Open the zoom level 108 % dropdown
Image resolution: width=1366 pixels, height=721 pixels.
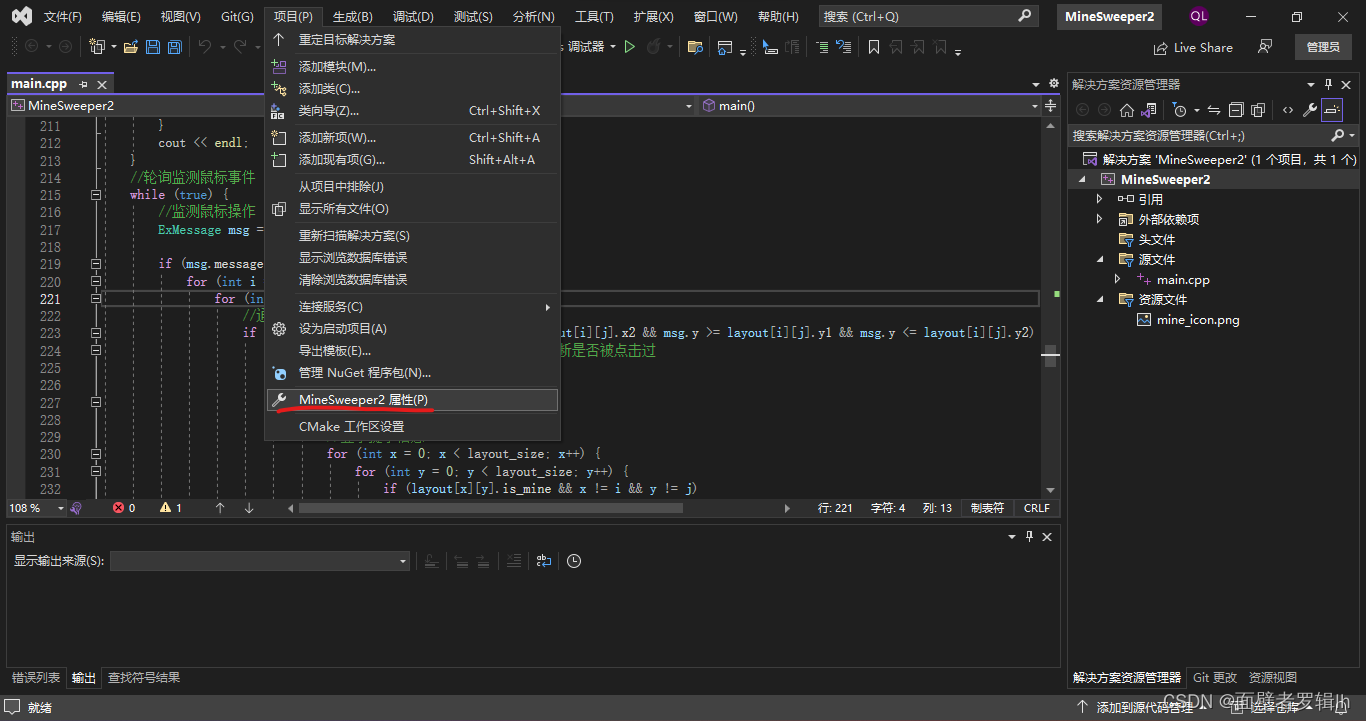tap(60, 508)
